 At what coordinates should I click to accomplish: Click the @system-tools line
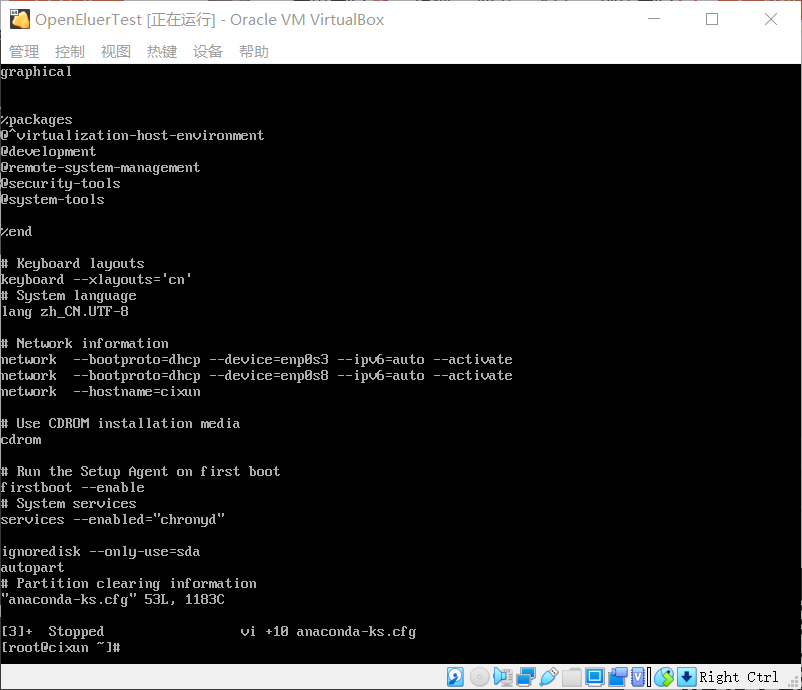pos(52,199)
